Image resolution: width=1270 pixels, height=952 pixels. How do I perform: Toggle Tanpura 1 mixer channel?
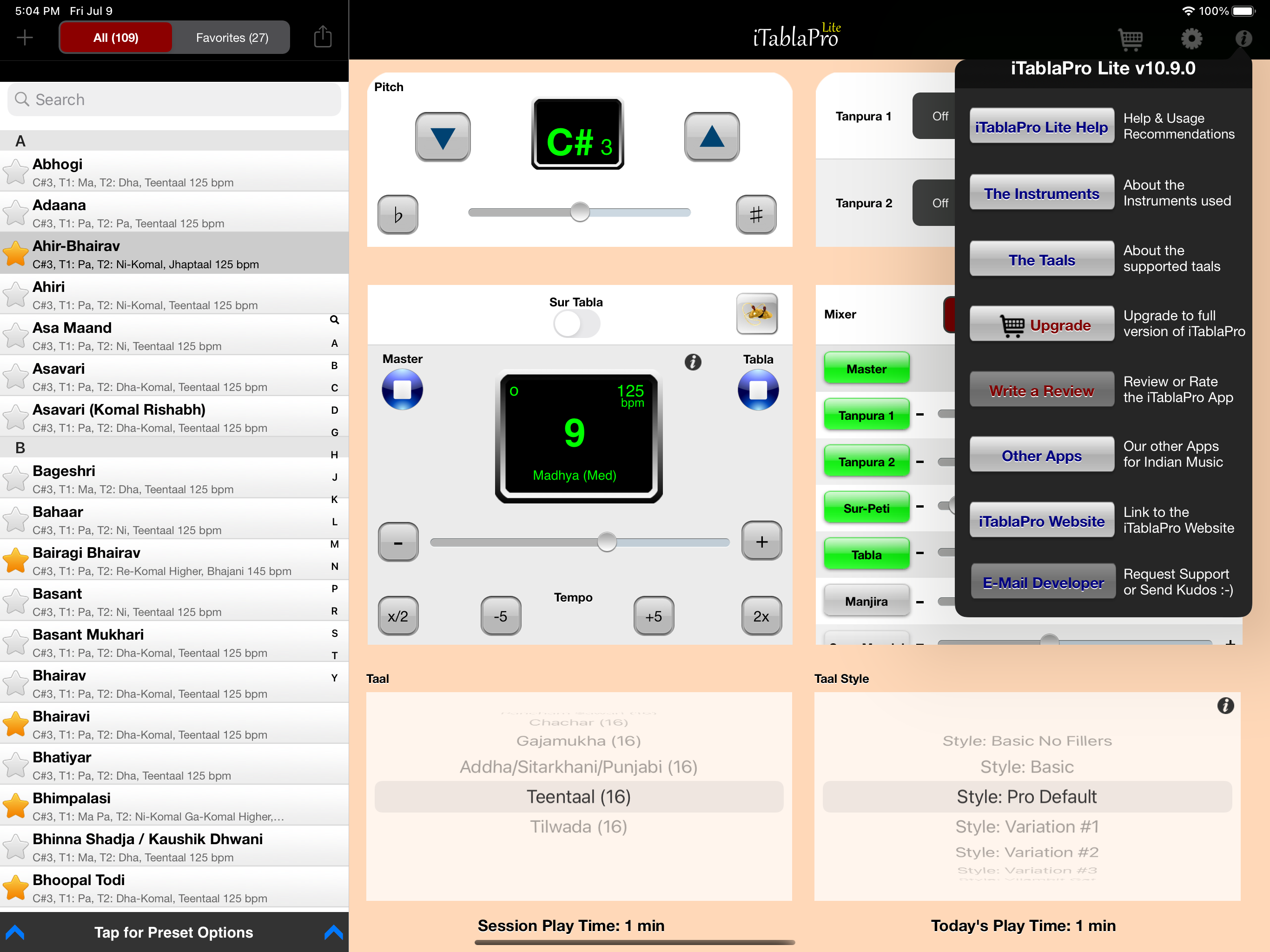click(x=867, y=415)
